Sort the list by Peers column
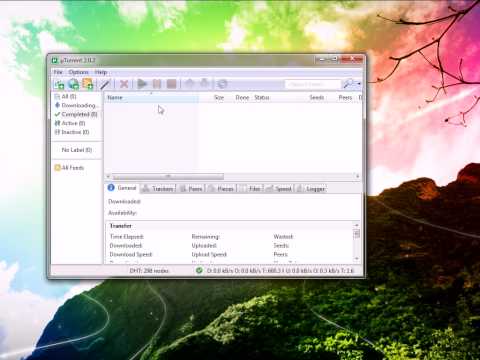The width and height of the screenshot is (480, 360). [x=345, y=98]
